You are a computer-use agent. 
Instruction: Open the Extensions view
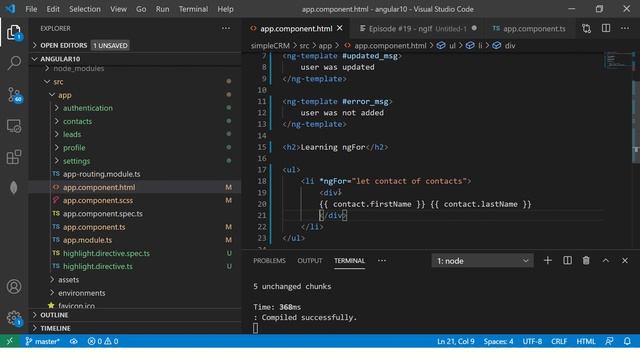click(x=14, y=157)
